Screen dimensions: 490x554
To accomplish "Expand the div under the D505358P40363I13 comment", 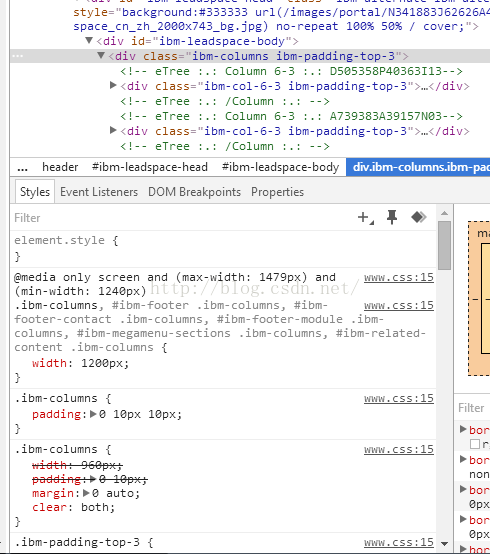I will [x=113, y=86].
